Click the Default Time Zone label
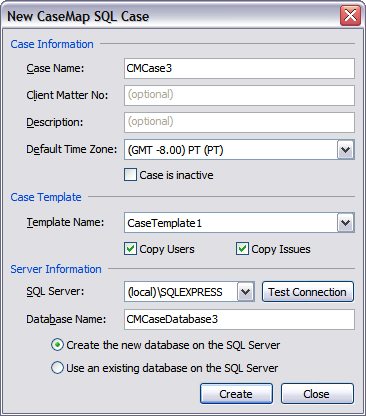The width and height of the screenshot is (366, 416). [72, 149]
